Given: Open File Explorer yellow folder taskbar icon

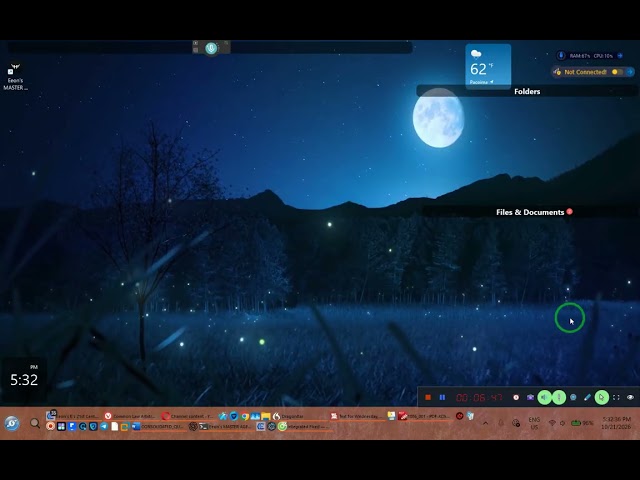Looking at the screenshot, I should pyautogui.click(x=266, y=416).
